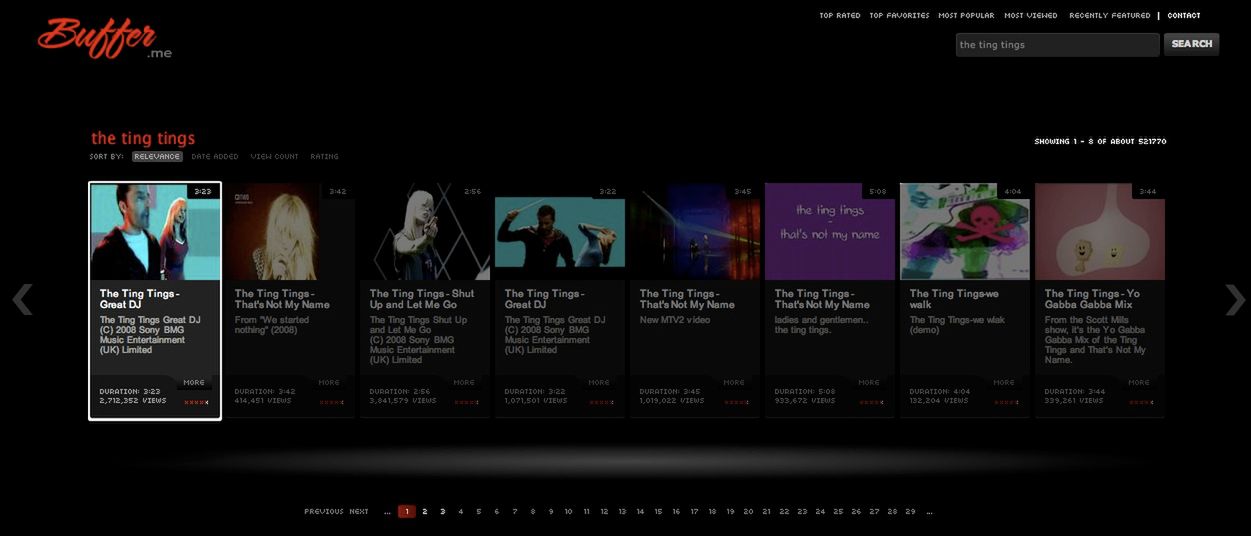
Task: Click title The Ting Tings - Shut Up and Let Me Go
Action: [x=422, y=299]
